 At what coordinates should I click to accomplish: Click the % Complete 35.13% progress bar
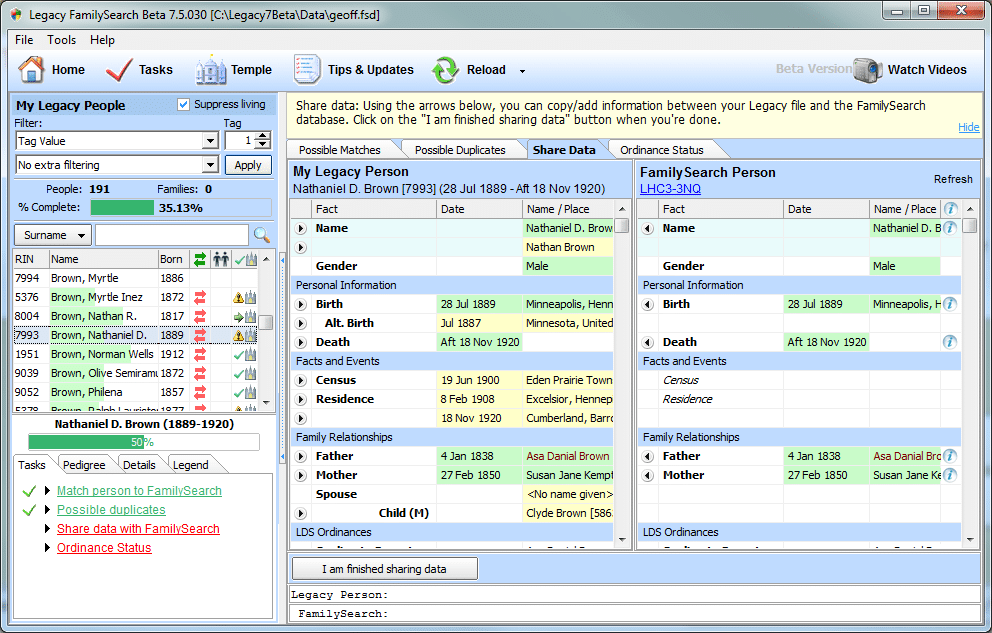pyautogui.click(x=181, y=207)
